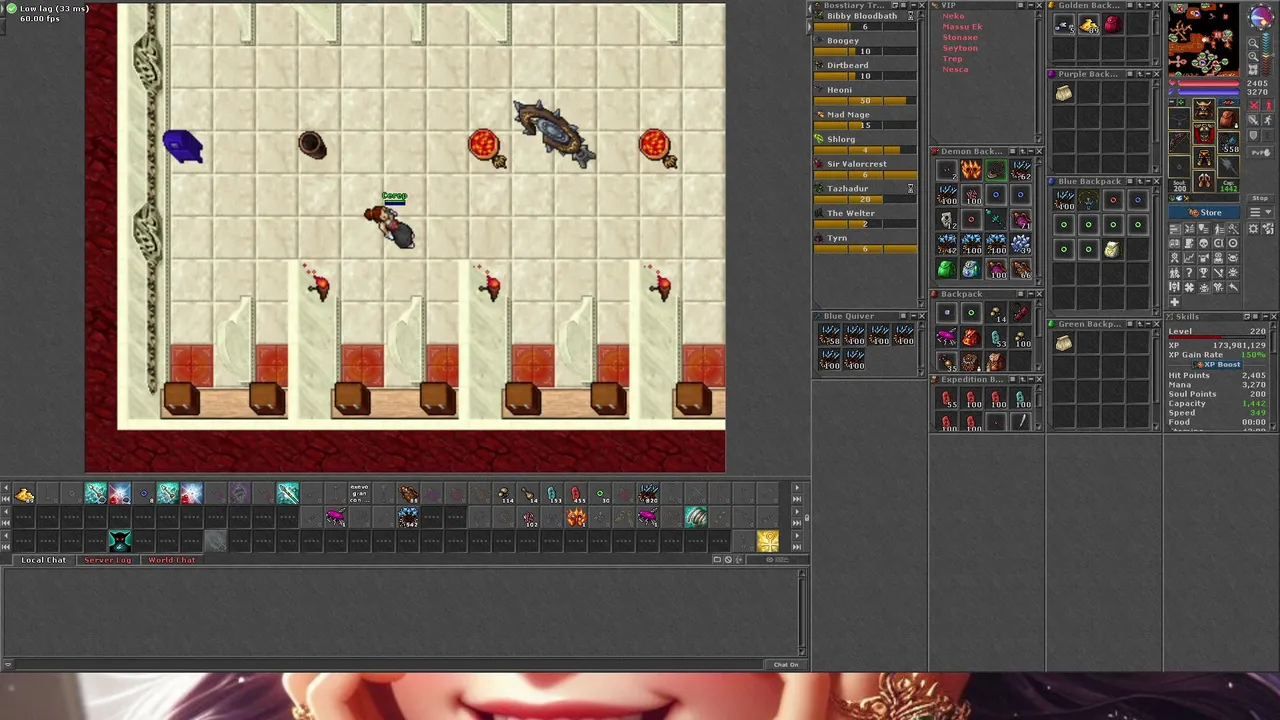Open settings gear icon beside widget grid

1253,228
